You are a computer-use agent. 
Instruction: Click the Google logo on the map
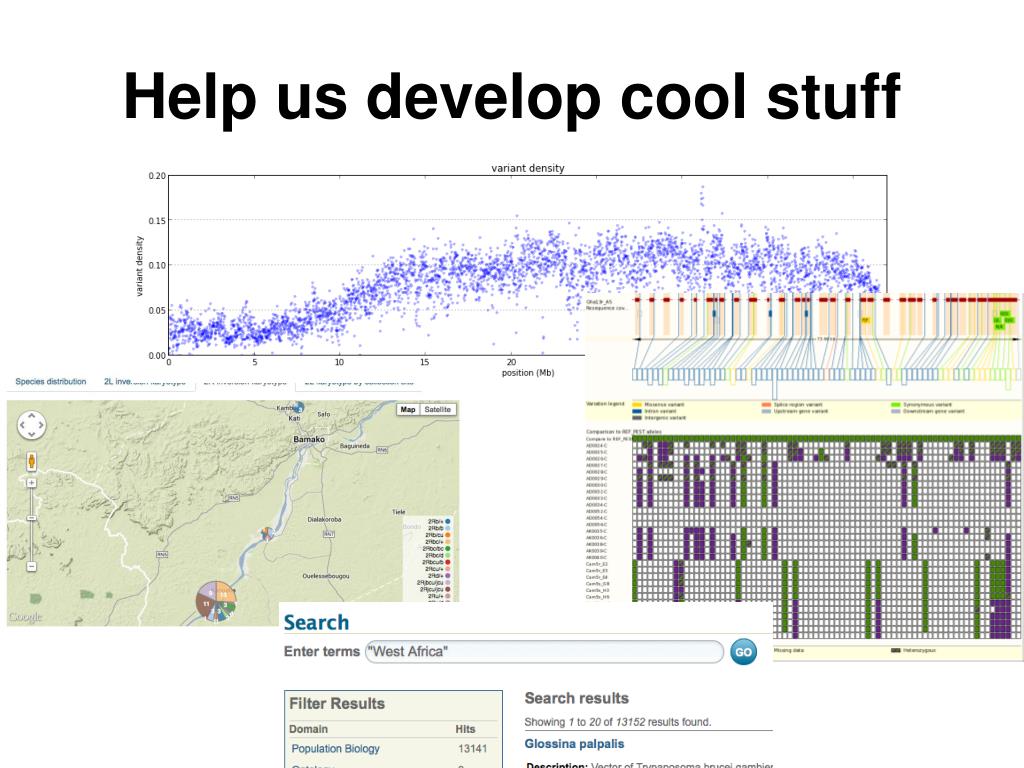[25, 616]
